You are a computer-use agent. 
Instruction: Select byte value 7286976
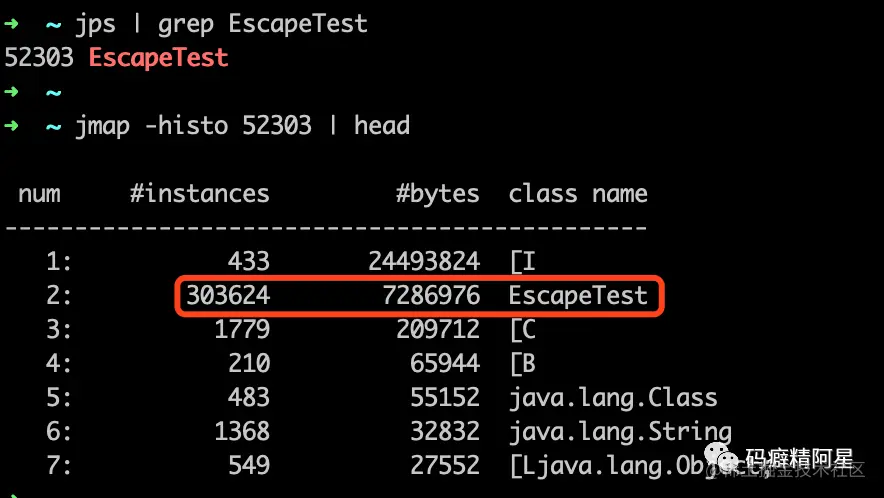click(431, 296)
